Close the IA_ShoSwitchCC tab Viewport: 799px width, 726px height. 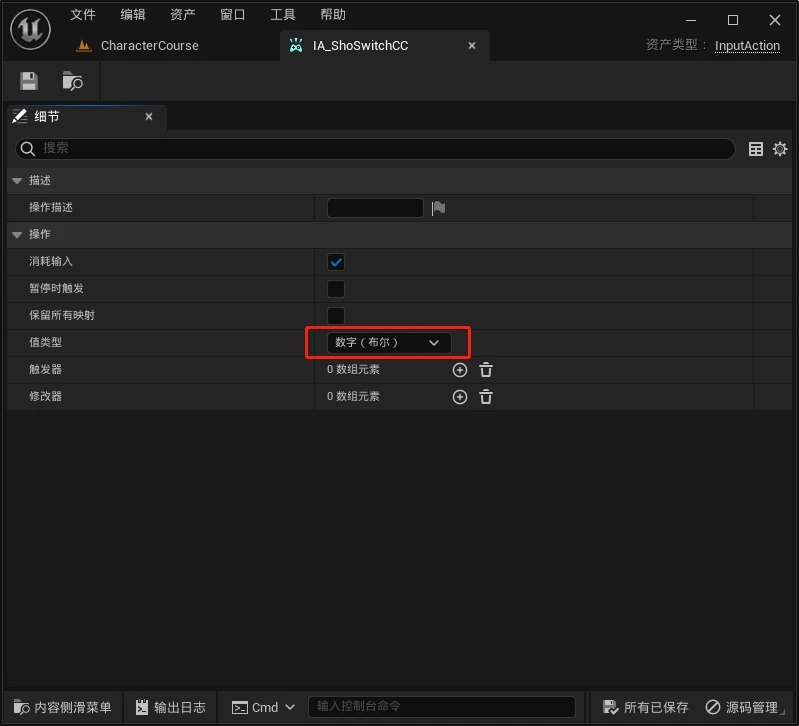[472, 45]
